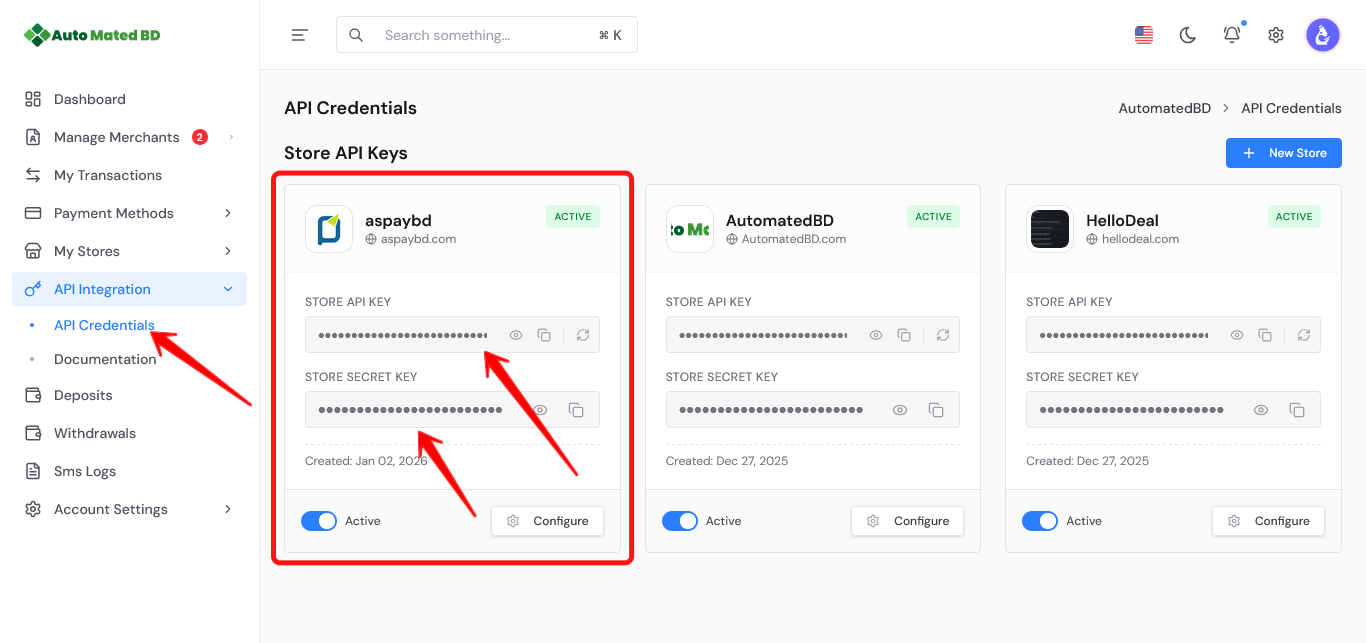The width and height of the screenshot is (1366, 643).
Task: Toggle the aspaybd store Active switch
Action: pyautogui.click(x=319, y=521)
